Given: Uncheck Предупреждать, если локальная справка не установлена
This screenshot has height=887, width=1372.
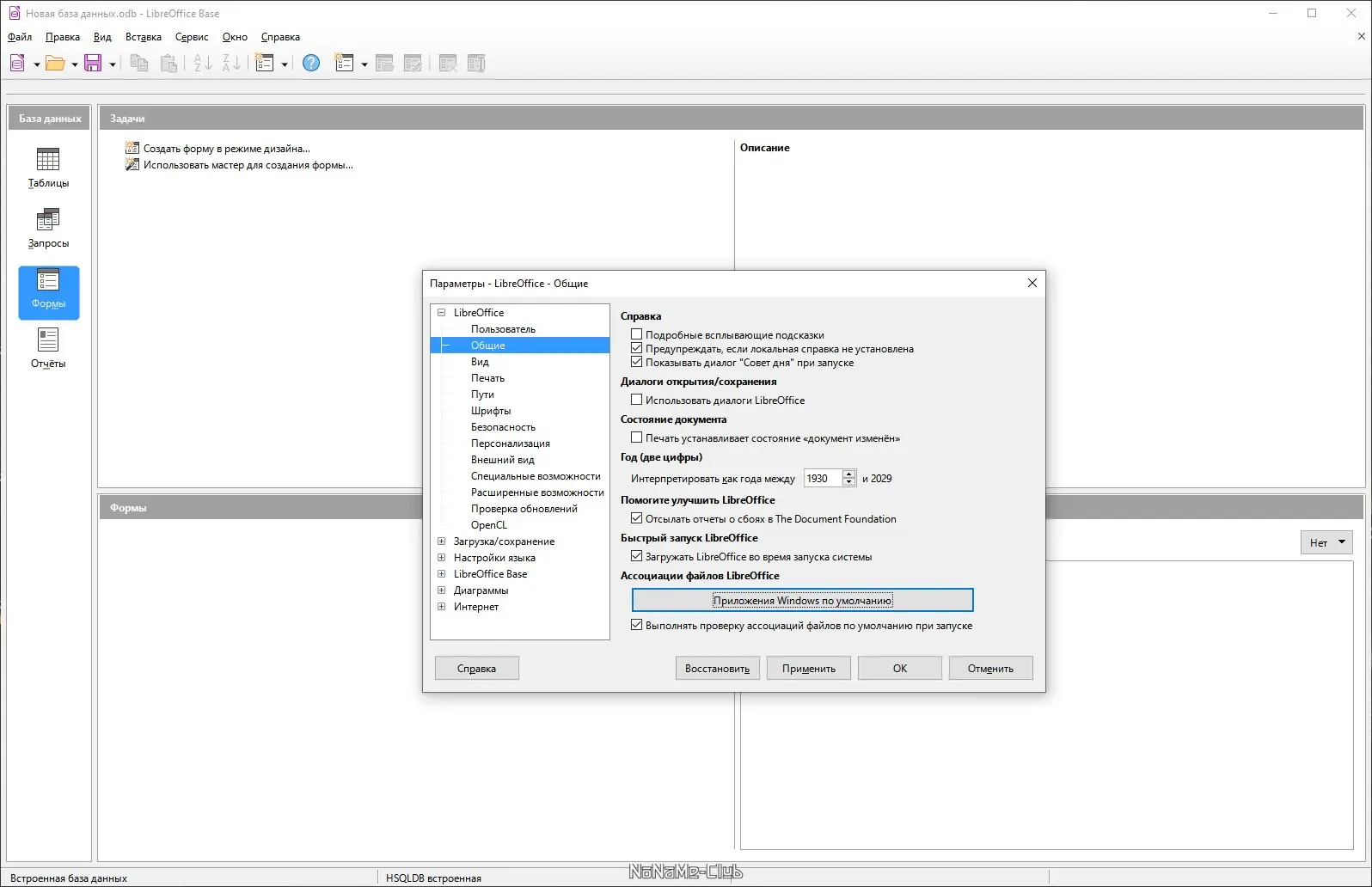Looking at the screenshot, I should (637, 348).
